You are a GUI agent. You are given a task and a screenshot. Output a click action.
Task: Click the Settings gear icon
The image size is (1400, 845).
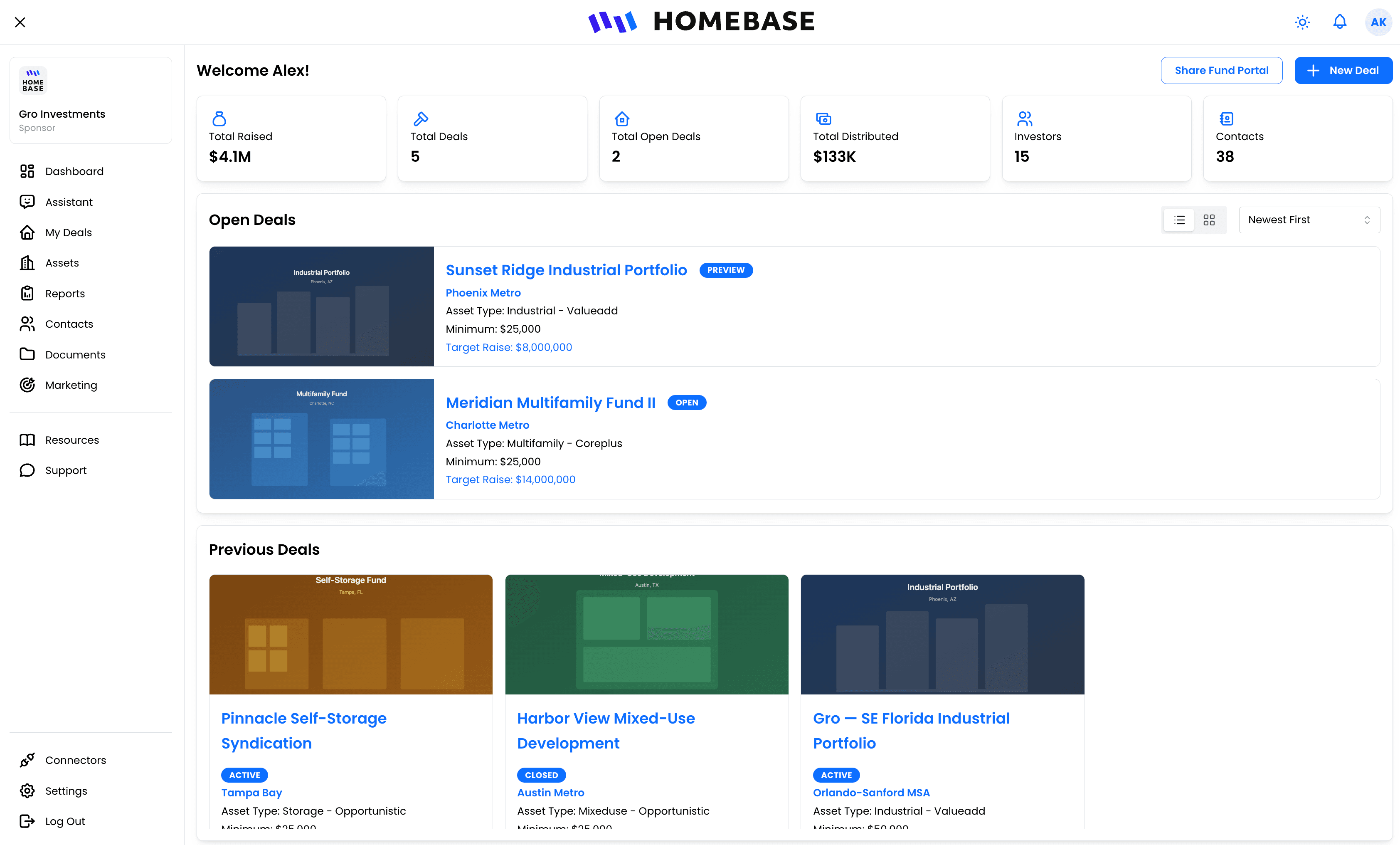[x=27, y=791]
